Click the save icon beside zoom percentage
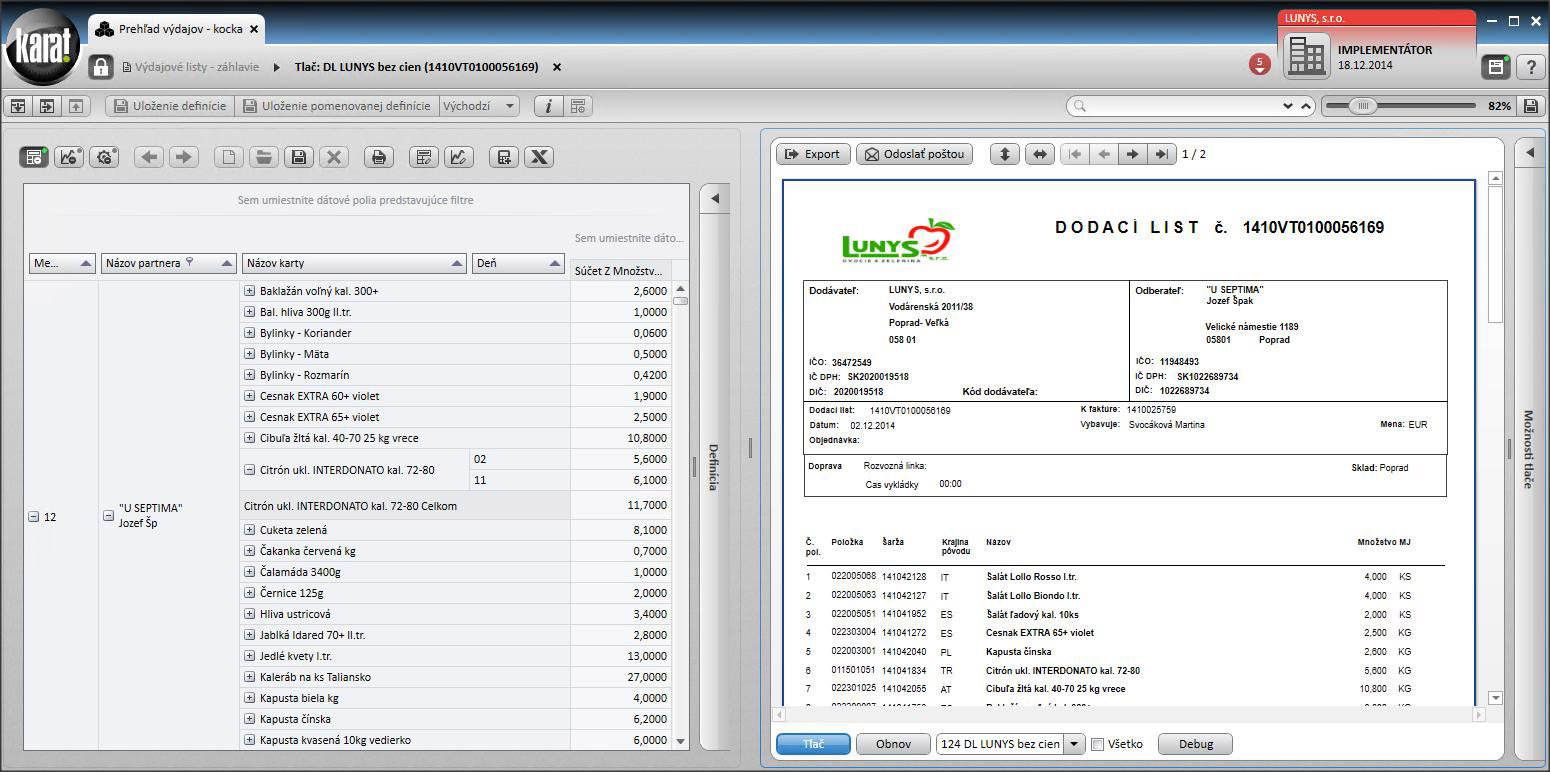 pyautogui.click(x=1530, y=106)
